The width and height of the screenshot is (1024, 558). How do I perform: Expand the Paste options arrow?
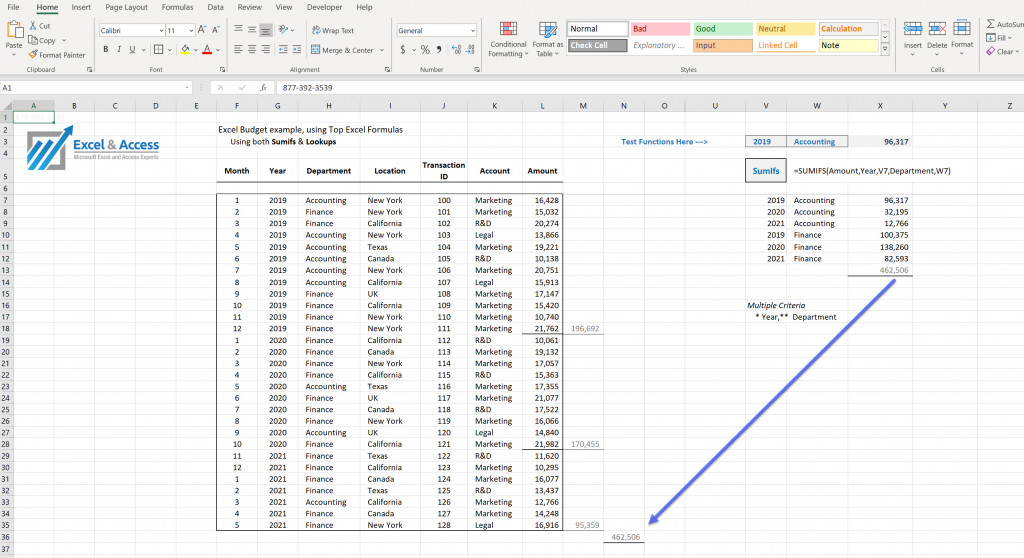(14, 55)
